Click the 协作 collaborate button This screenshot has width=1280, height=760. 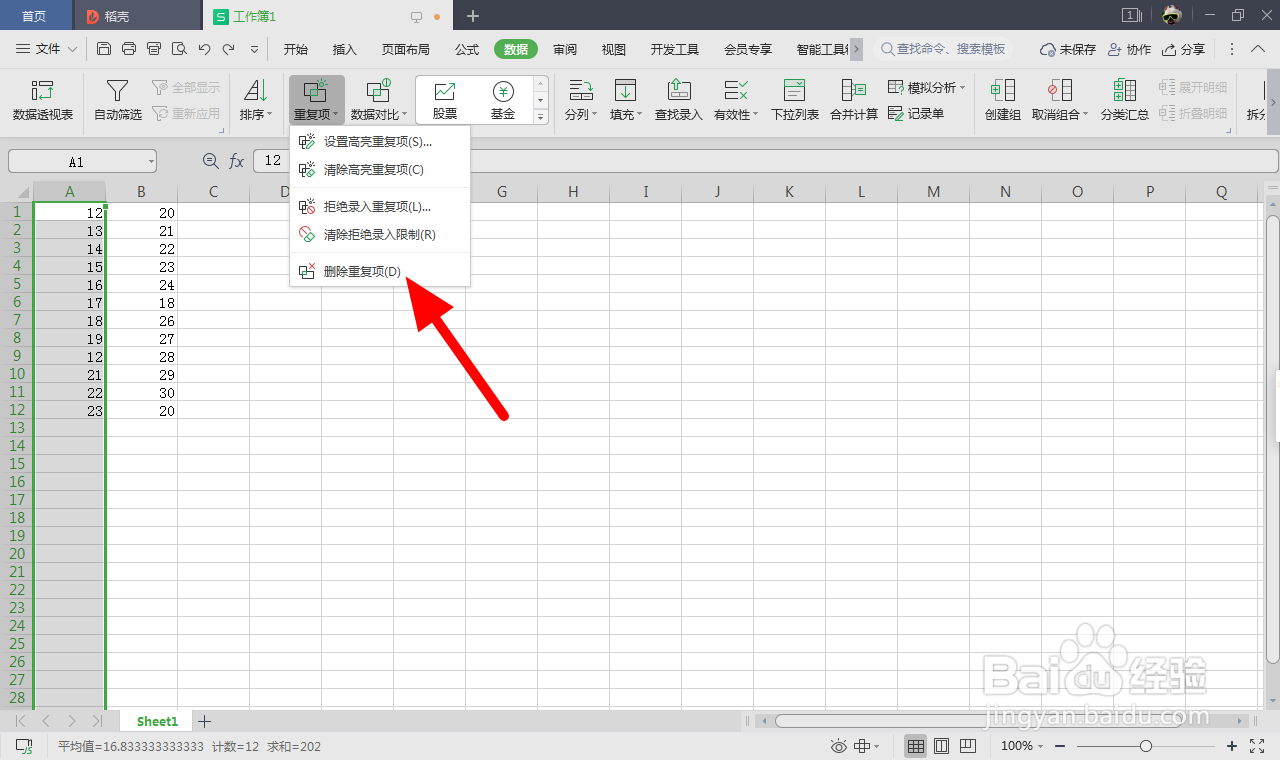1130,49
